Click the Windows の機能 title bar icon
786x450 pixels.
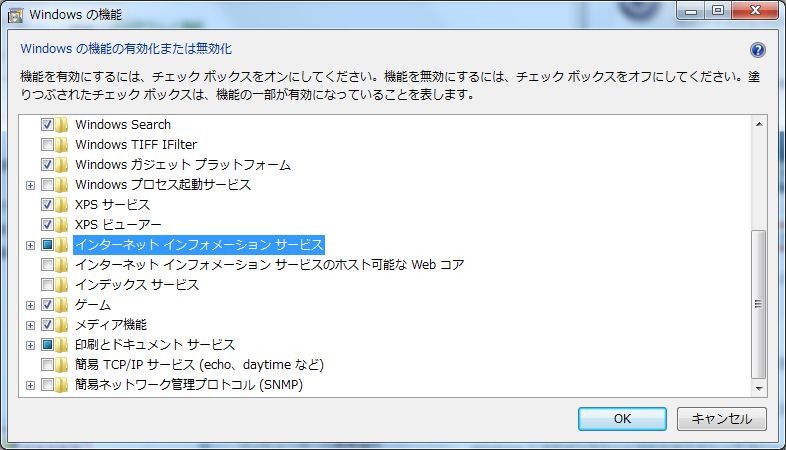(16, 15)
